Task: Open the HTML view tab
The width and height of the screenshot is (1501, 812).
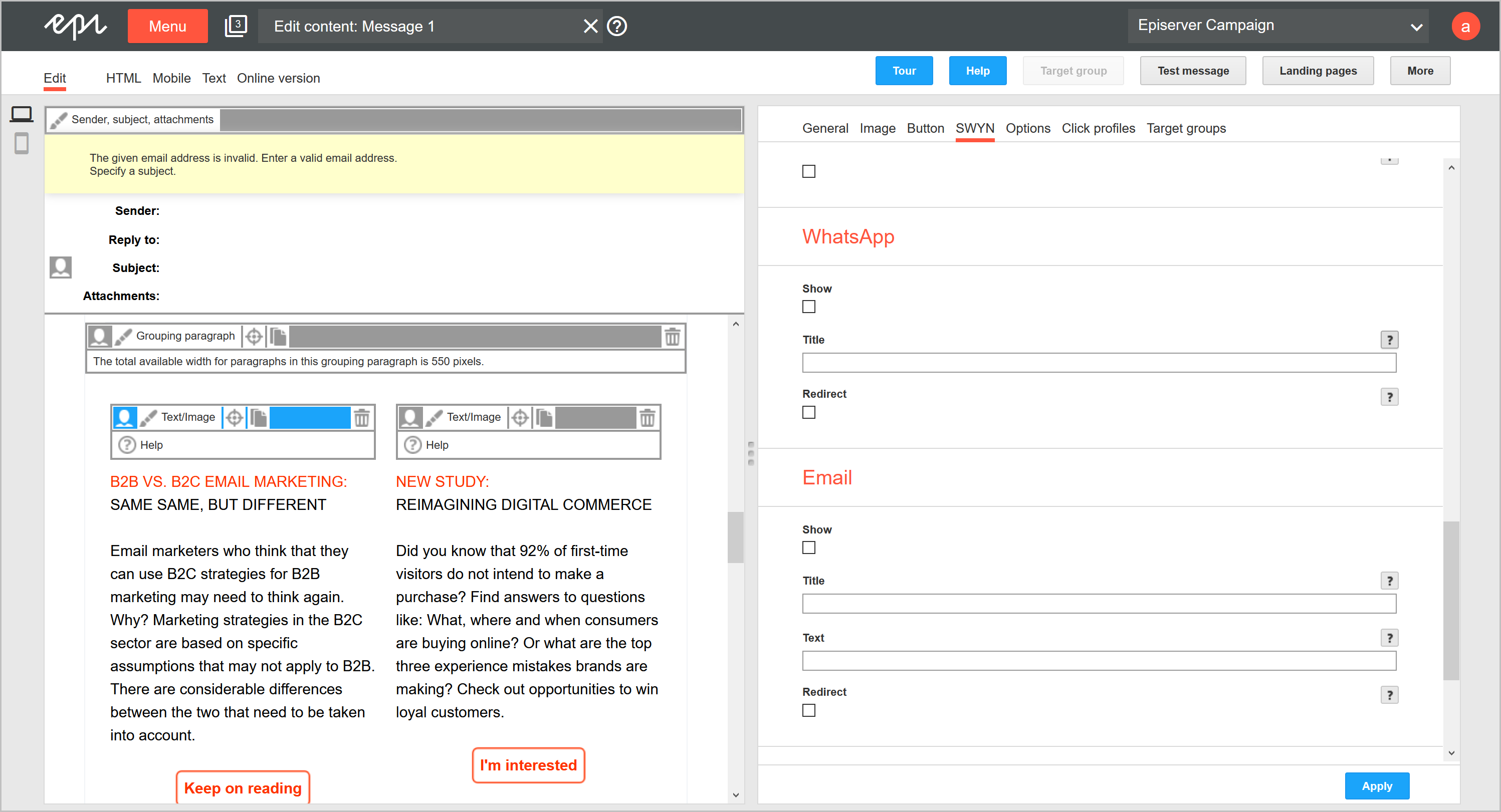Action: (123, 78)
